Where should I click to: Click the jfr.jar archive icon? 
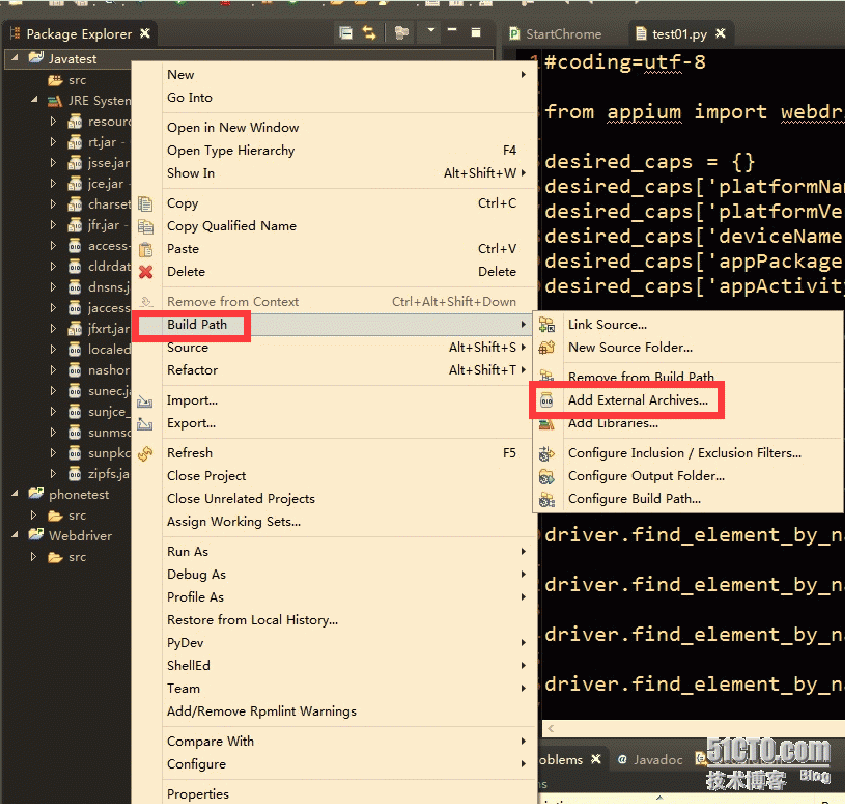pyautogui.click(x=75, y=225)
